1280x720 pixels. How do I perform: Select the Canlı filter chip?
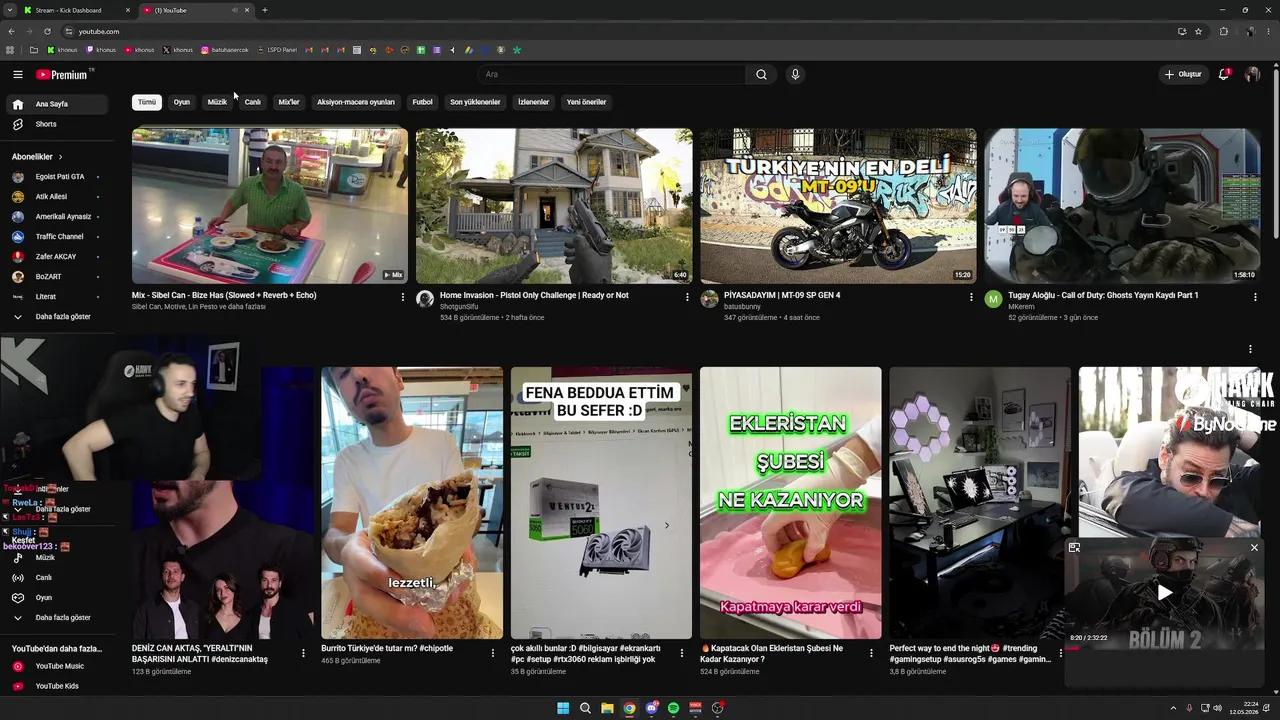[253, 102]
